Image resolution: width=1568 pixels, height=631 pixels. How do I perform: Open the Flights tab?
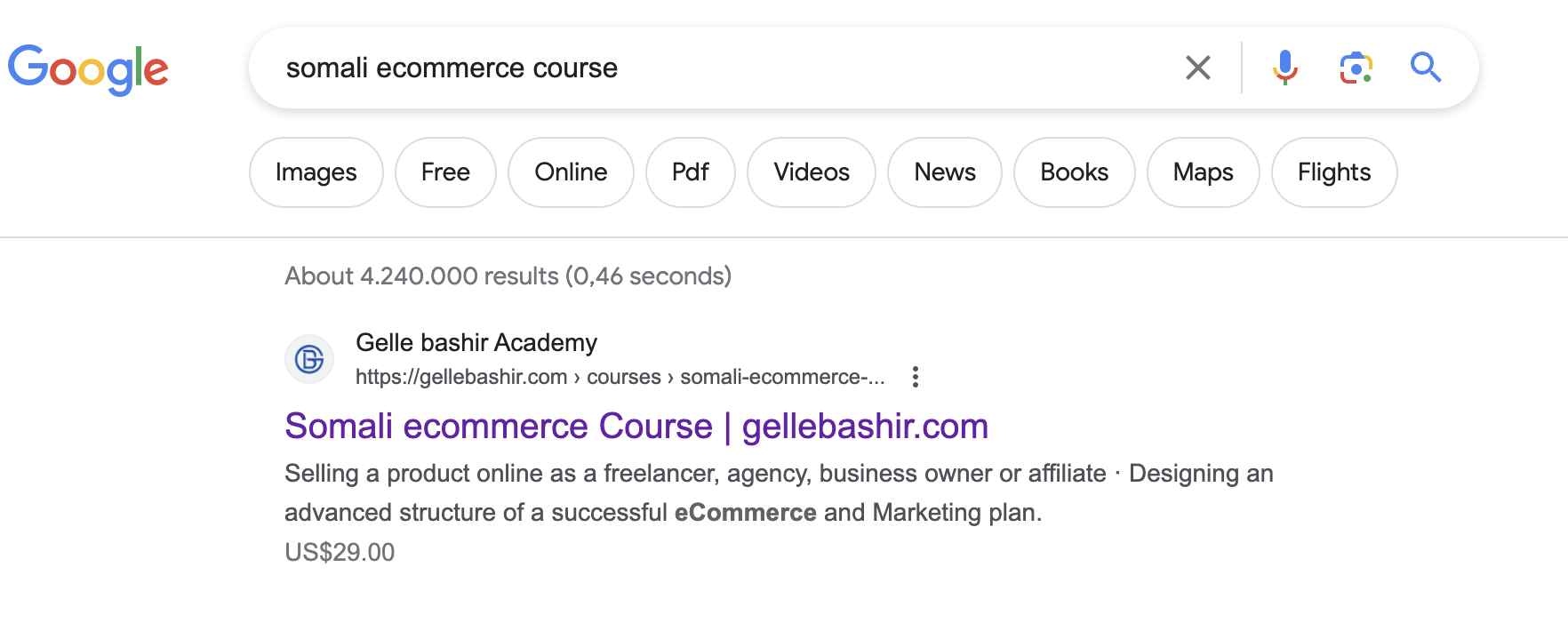(x=1333, y=172)
